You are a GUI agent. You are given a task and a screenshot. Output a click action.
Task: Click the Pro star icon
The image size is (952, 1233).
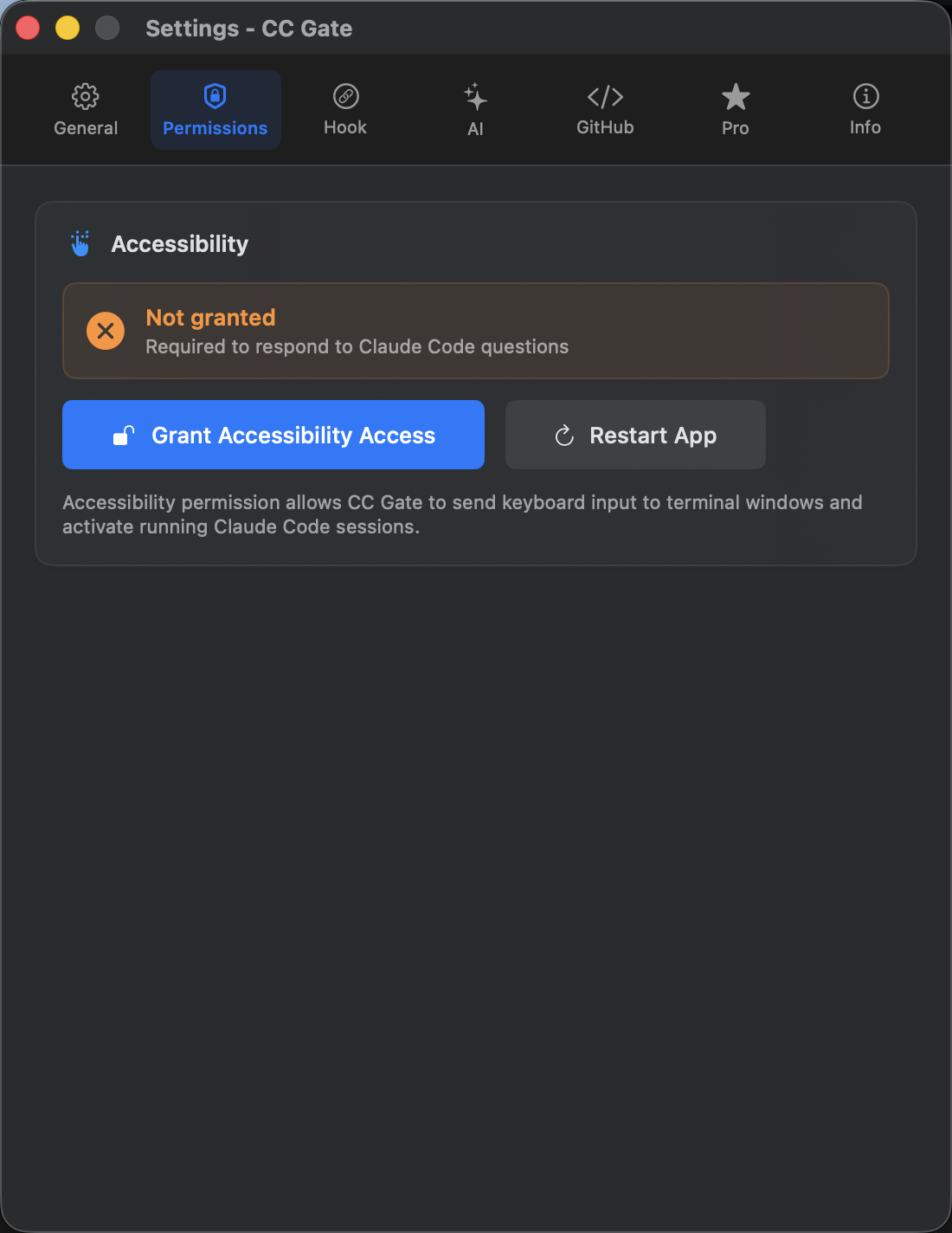(x=735, y=97)
